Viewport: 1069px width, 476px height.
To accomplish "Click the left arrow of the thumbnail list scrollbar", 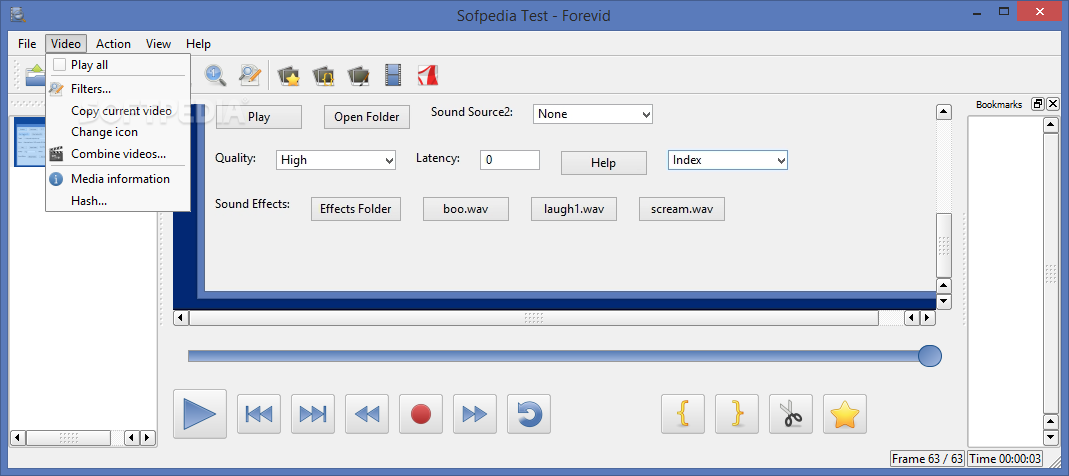I will click(x=18, y=438).
